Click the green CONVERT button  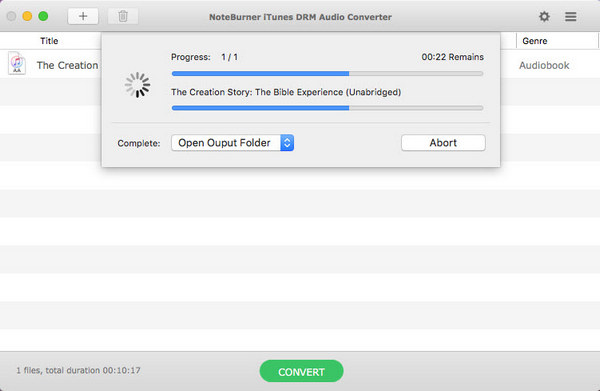point(301,371)
